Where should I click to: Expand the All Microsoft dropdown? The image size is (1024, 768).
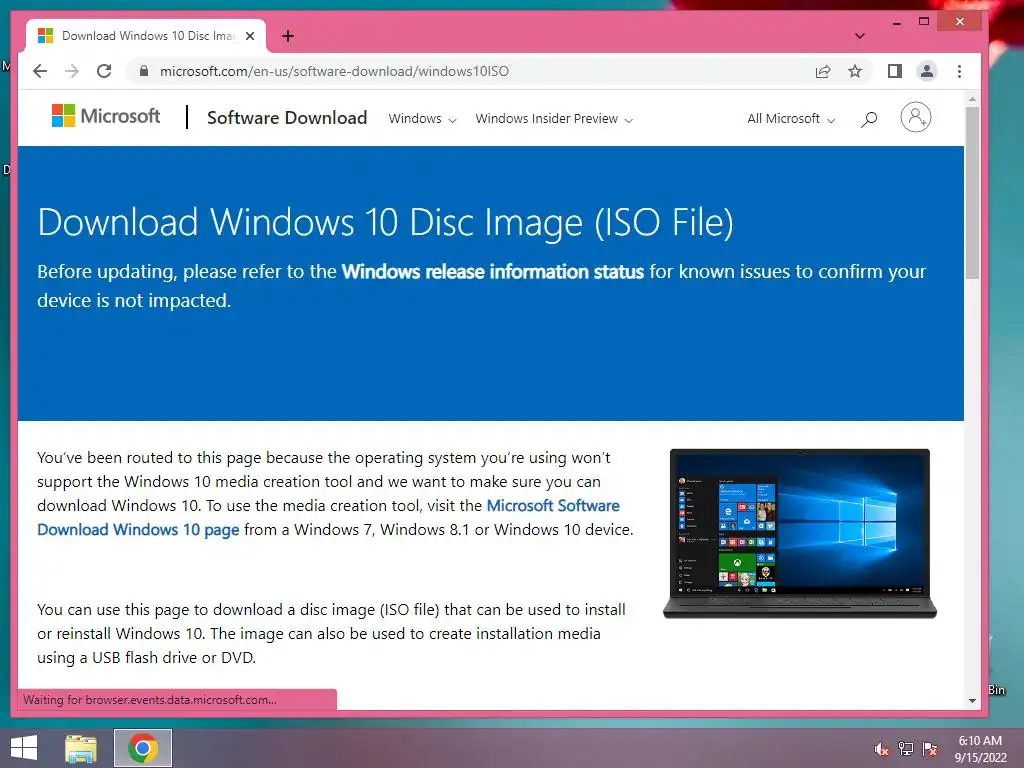[791, 119]
